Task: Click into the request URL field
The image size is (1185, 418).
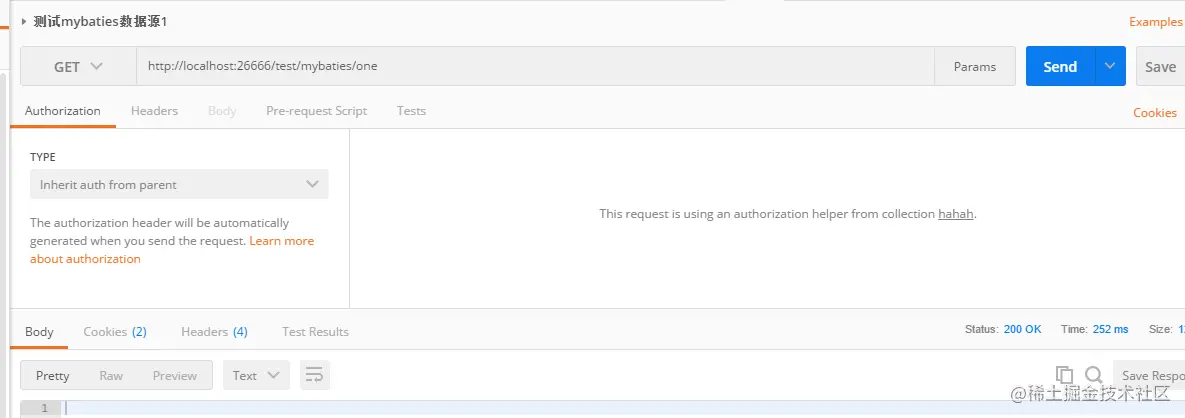Action: click(535, 67)
